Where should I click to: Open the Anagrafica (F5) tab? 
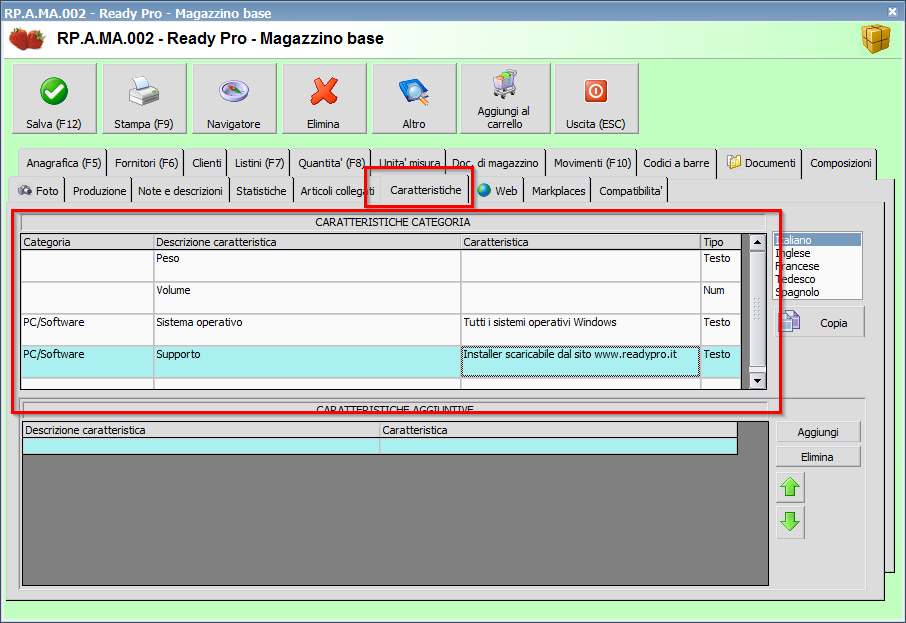(64, 164)
